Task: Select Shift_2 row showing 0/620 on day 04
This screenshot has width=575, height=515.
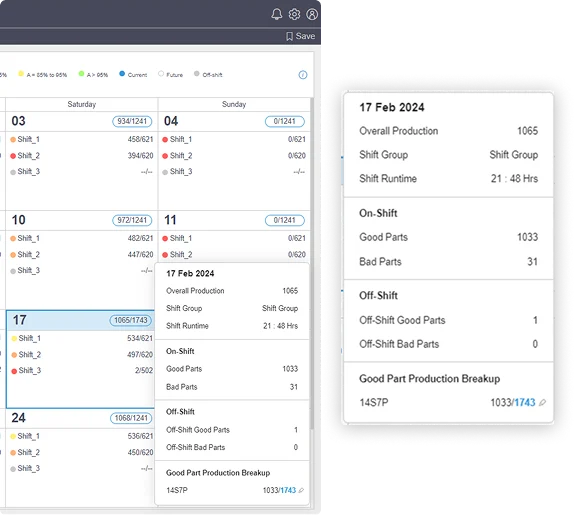Action: point(234,156)
